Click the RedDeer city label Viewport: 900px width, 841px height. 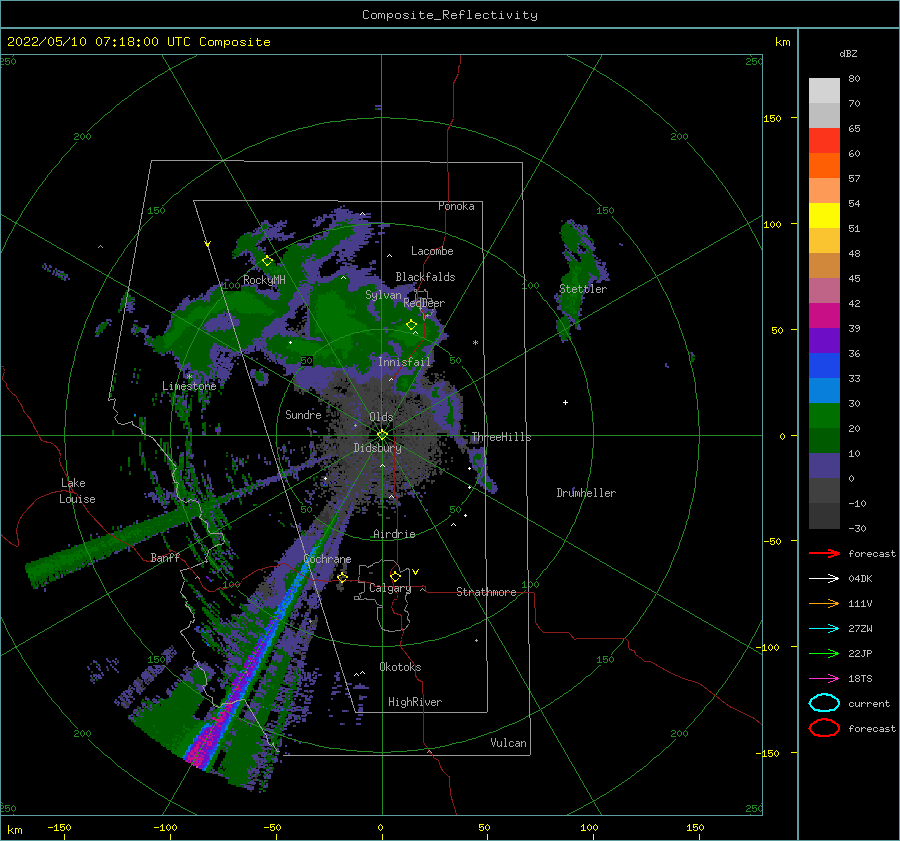point(424,303)
